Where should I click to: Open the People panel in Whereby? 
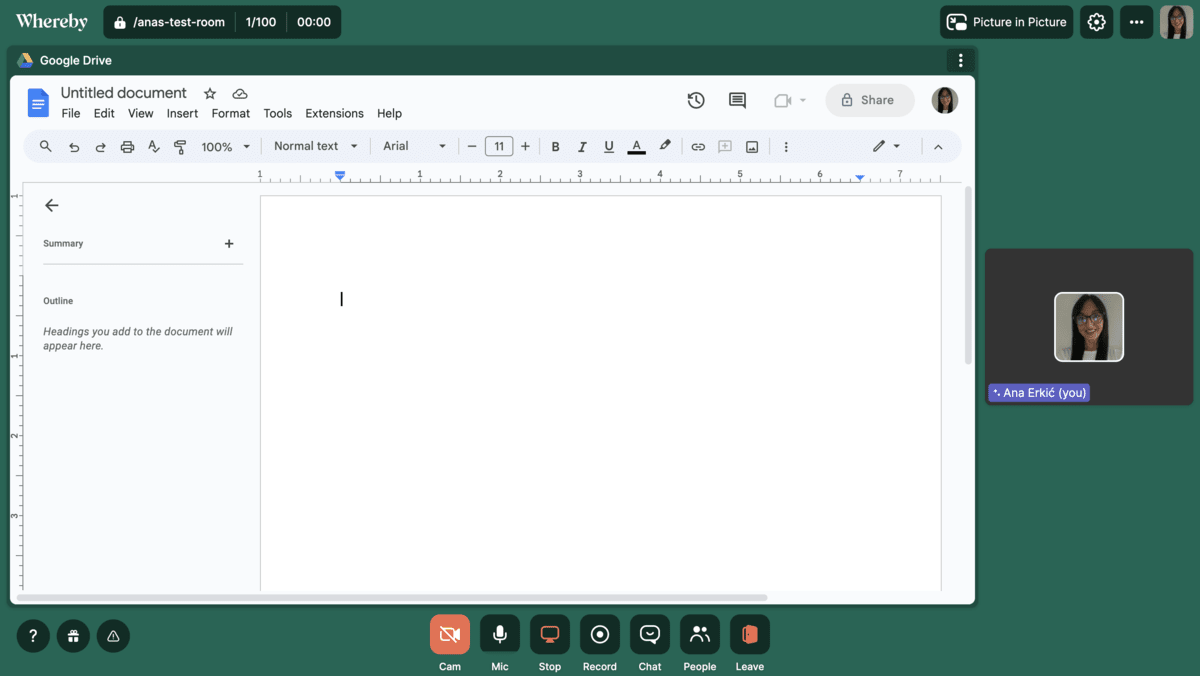click(699, 634)
